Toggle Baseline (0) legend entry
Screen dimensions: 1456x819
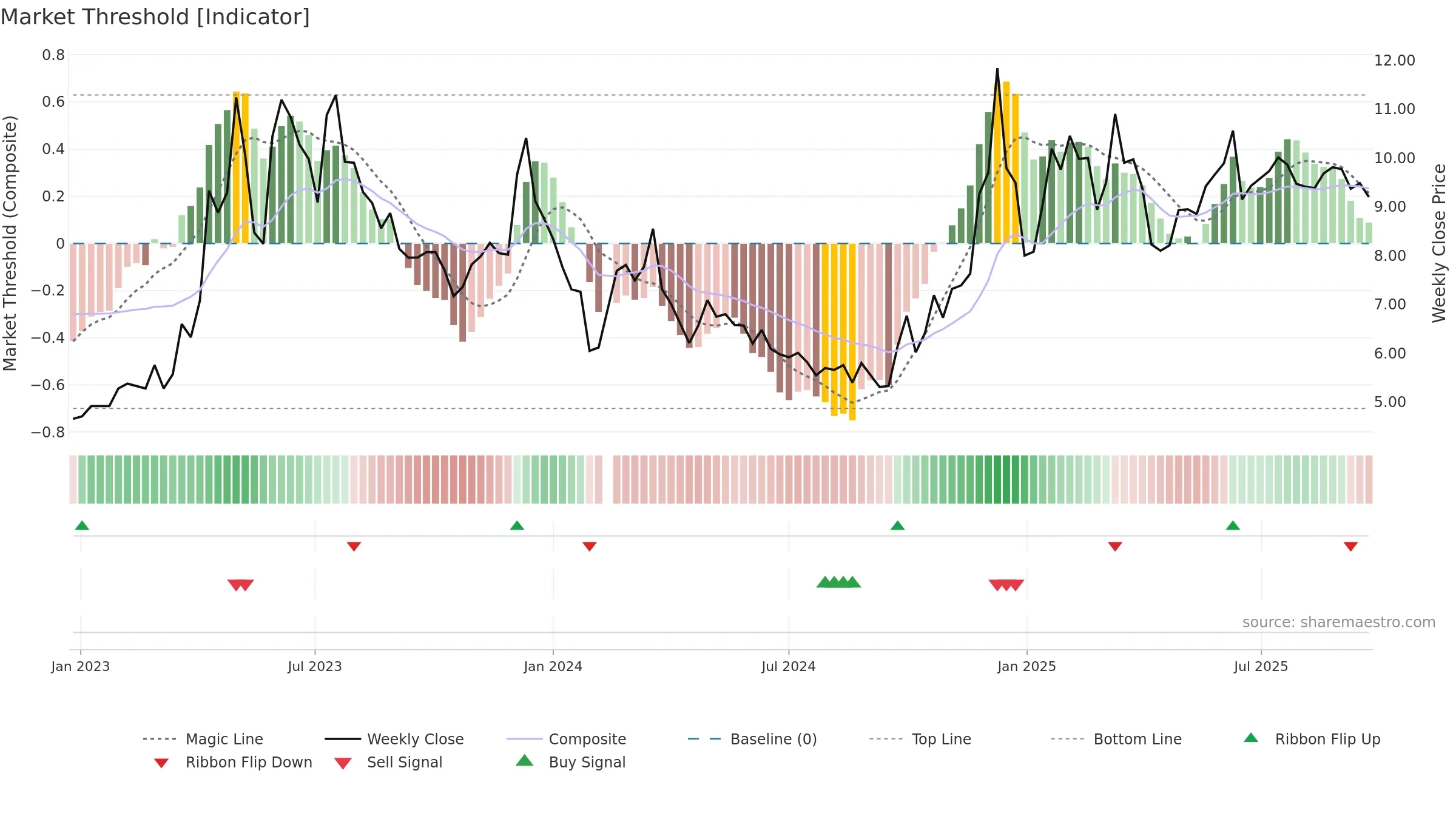pyautogui.click(x=752, y=739)
